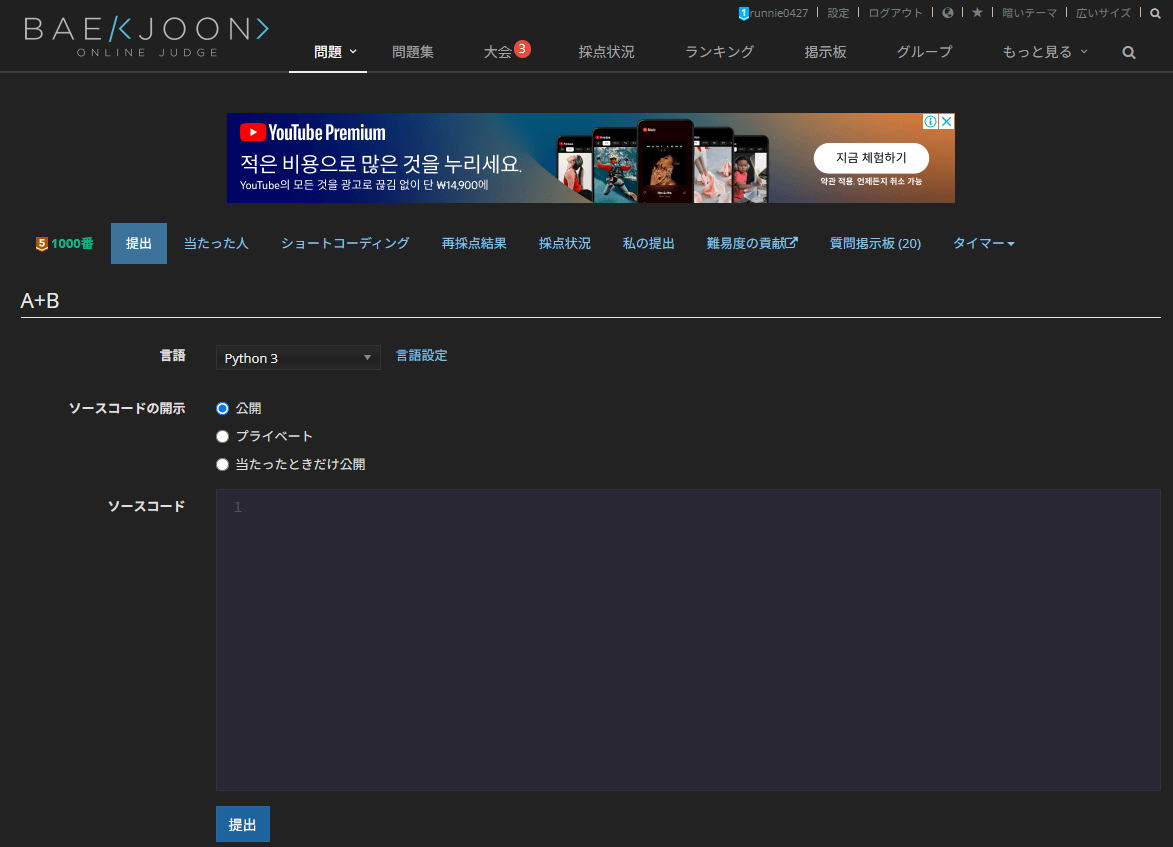The width and height of the screenshot is (1173, 847).
Task: Close the YouTube Premium ad with the X icon
Action: pyautogui.click(x=947, y=120)
